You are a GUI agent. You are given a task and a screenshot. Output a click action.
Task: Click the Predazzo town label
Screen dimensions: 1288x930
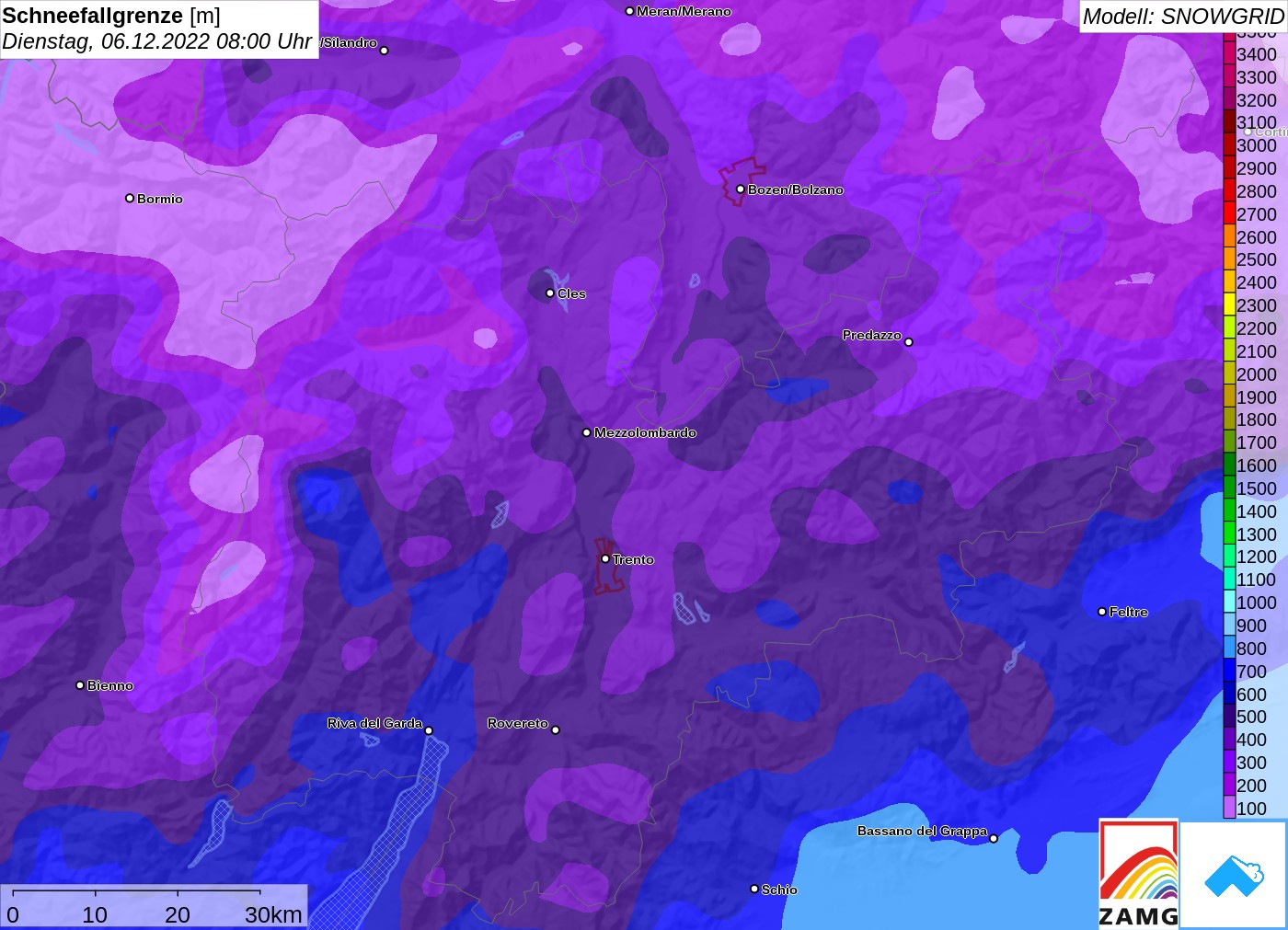click(871, 335)
